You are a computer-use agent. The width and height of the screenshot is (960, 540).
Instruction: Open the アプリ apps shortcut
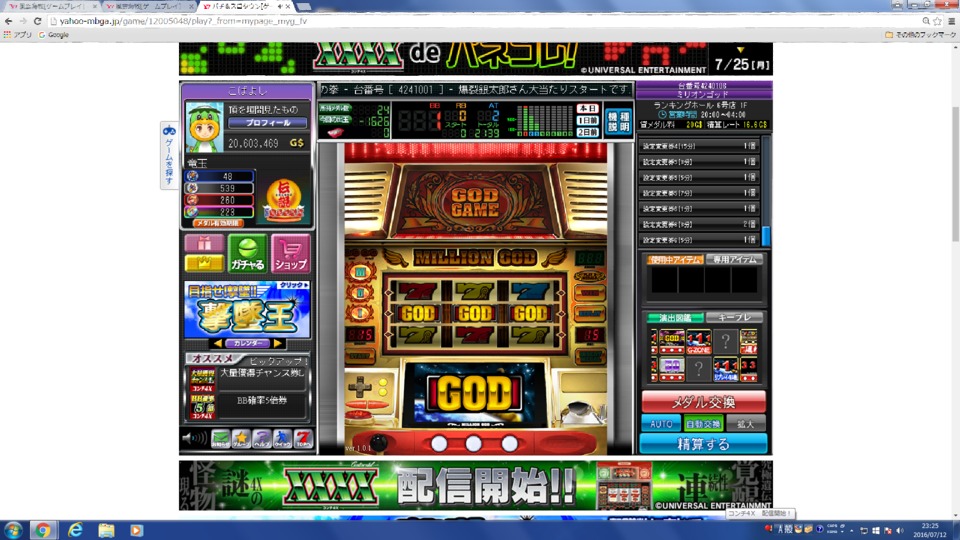18,35
